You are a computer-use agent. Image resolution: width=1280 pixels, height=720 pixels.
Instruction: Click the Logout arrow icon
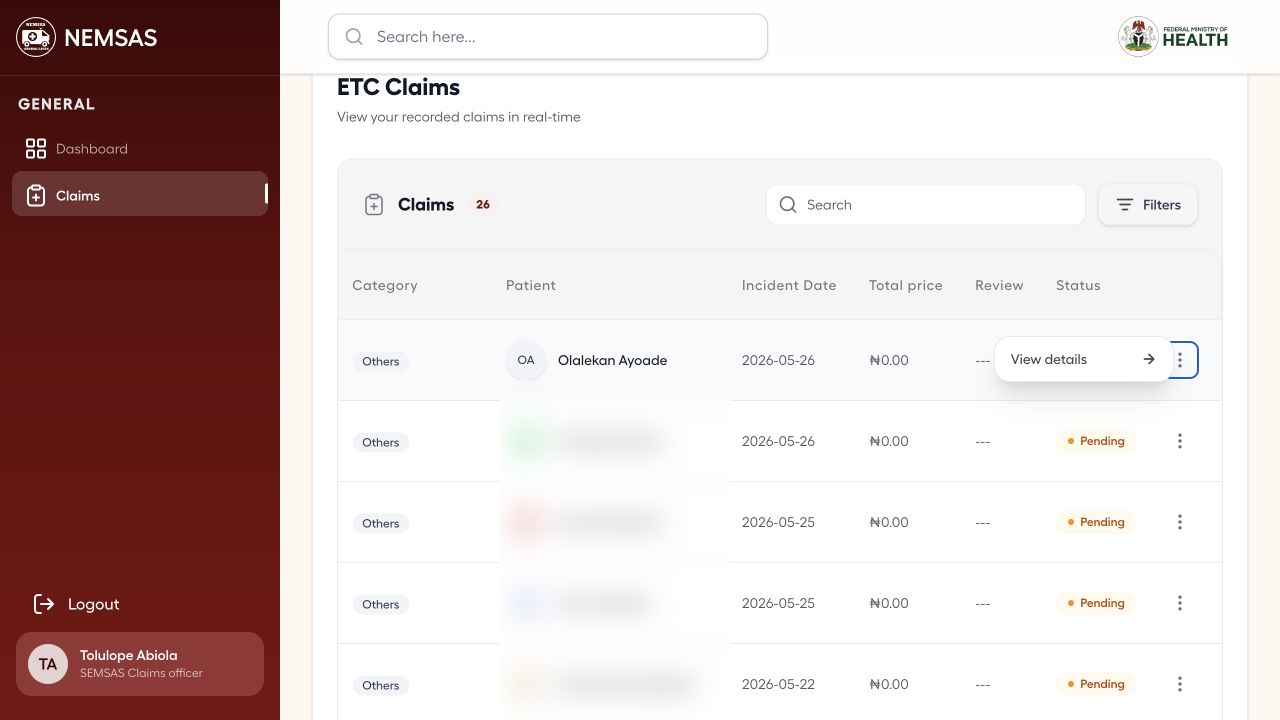click(x=44, y=604)
